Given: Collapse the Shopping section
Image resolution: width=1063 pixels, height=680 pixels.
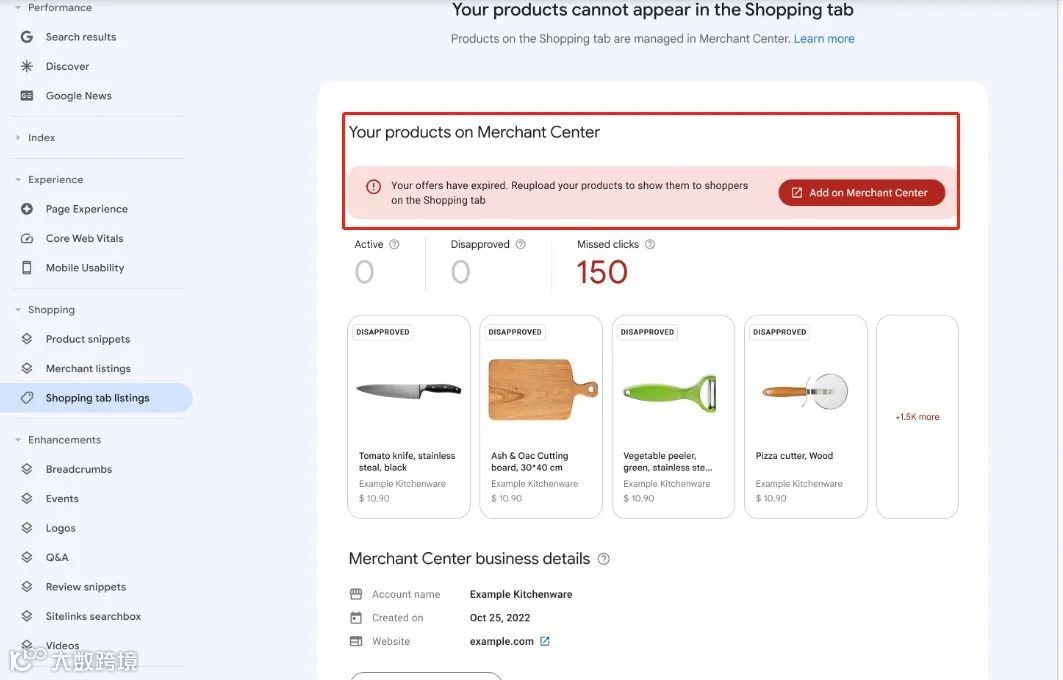Looking at the screenshot, I should pyautogui.click(x=18, y=310).
